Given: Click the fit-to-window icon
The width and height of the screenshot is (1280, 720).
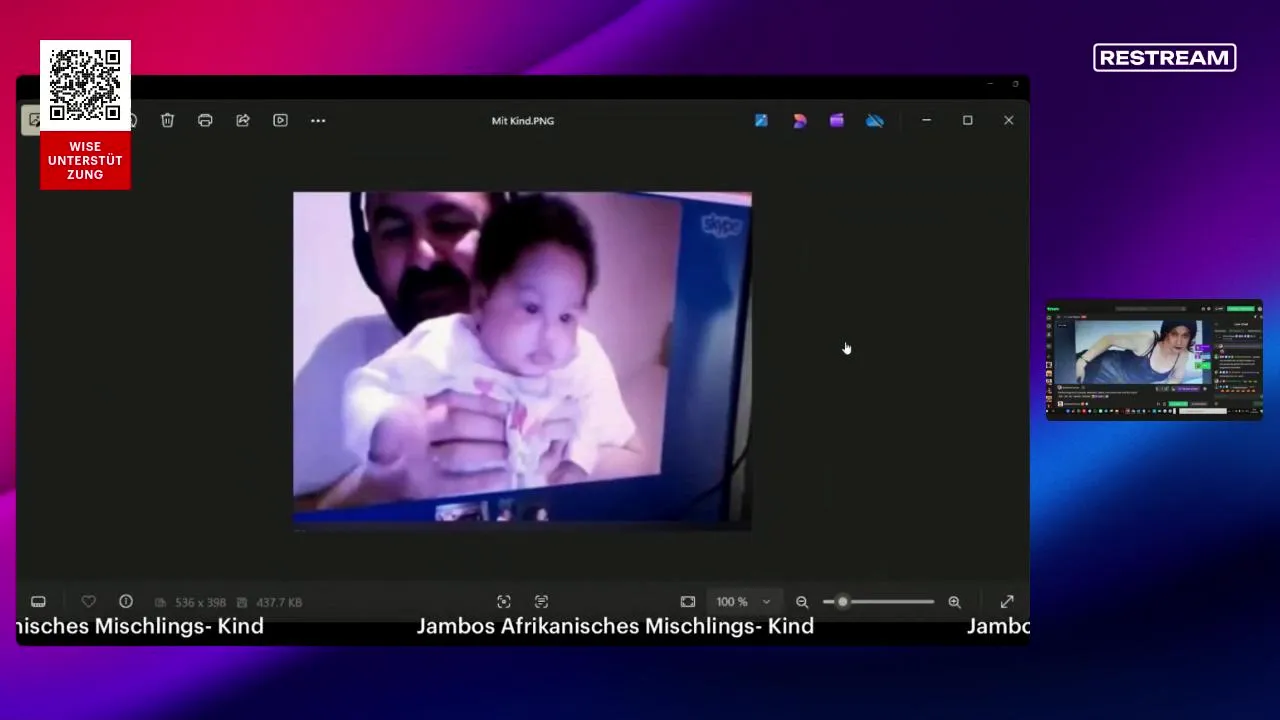Looking at the screenshot, I should [688, 602].
